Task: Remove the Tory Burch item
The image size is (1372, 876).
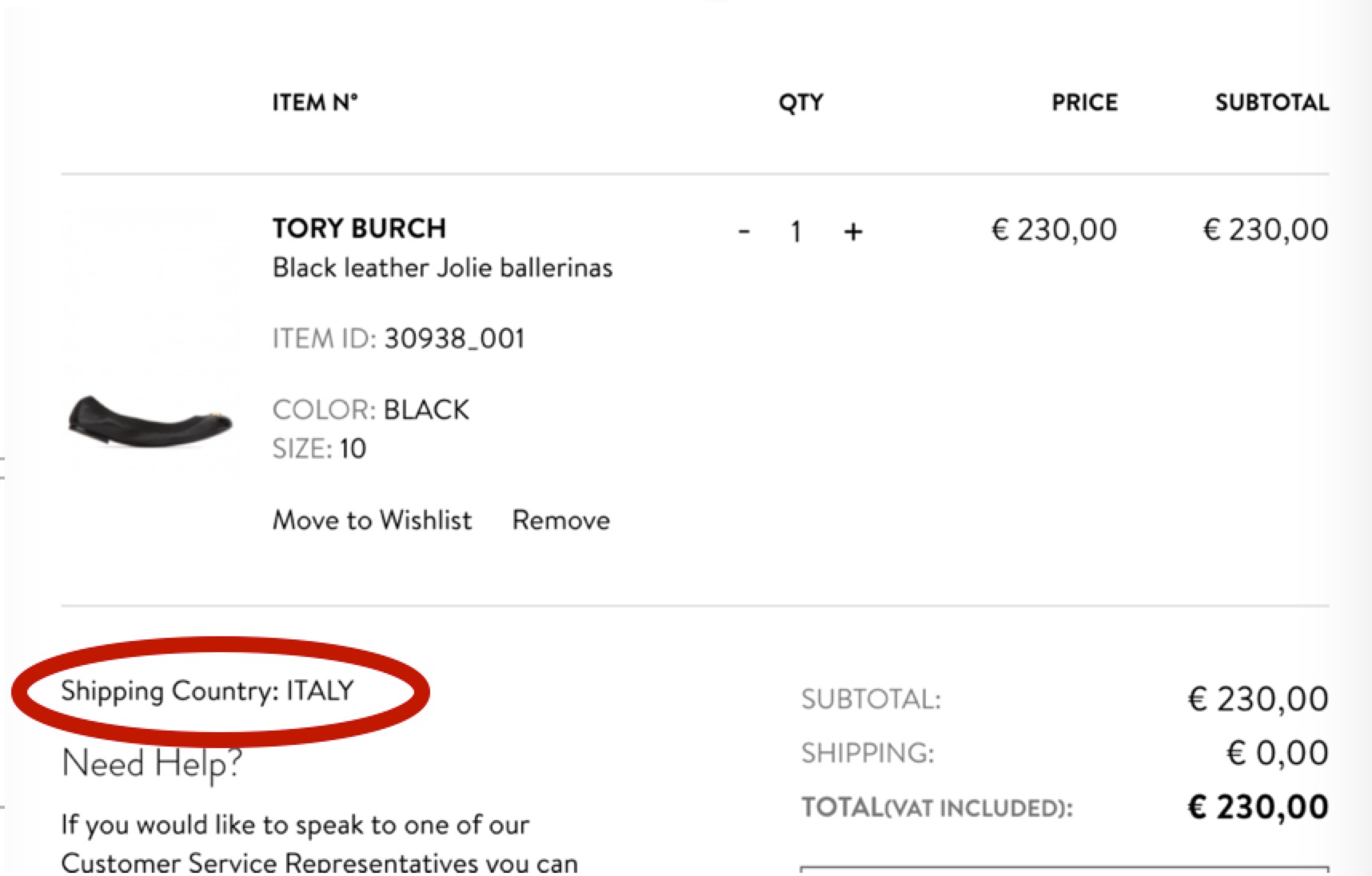Action: point(561,520)
